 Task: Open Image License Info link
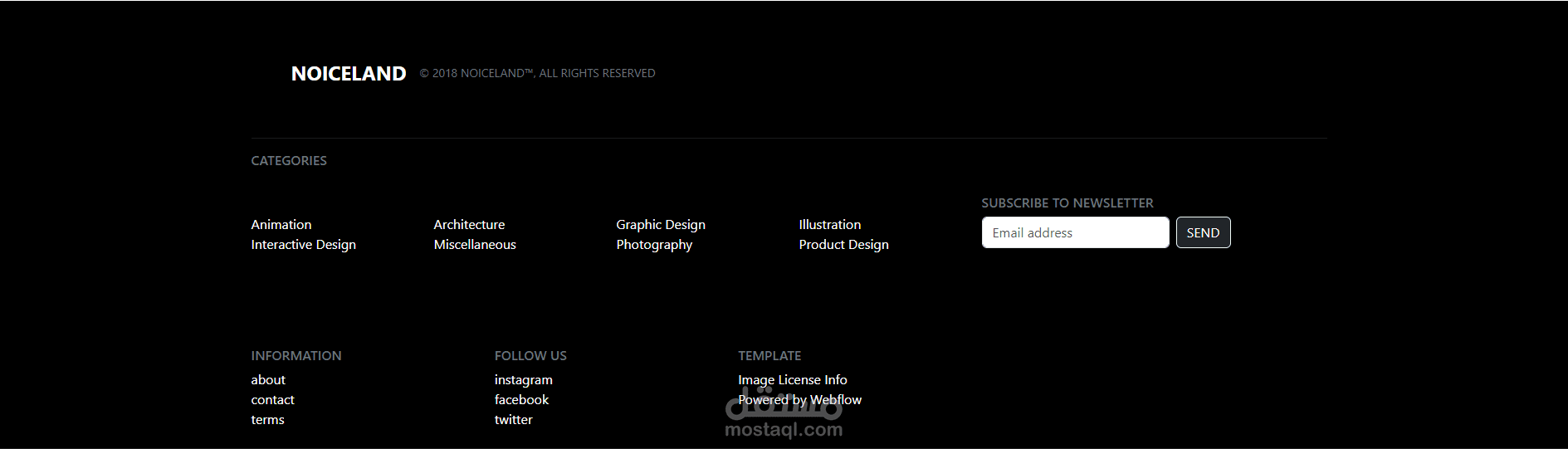pos(793,379)
